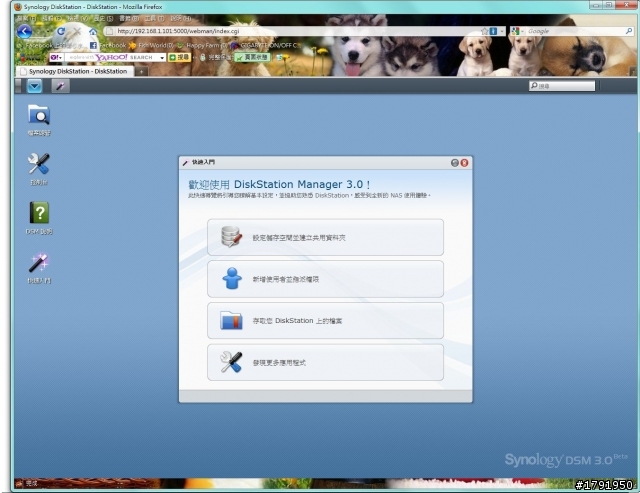The width and height of the screenshot is (640, 493).
Task: Open Happy Farm bookmark
Action: [202, 45]
